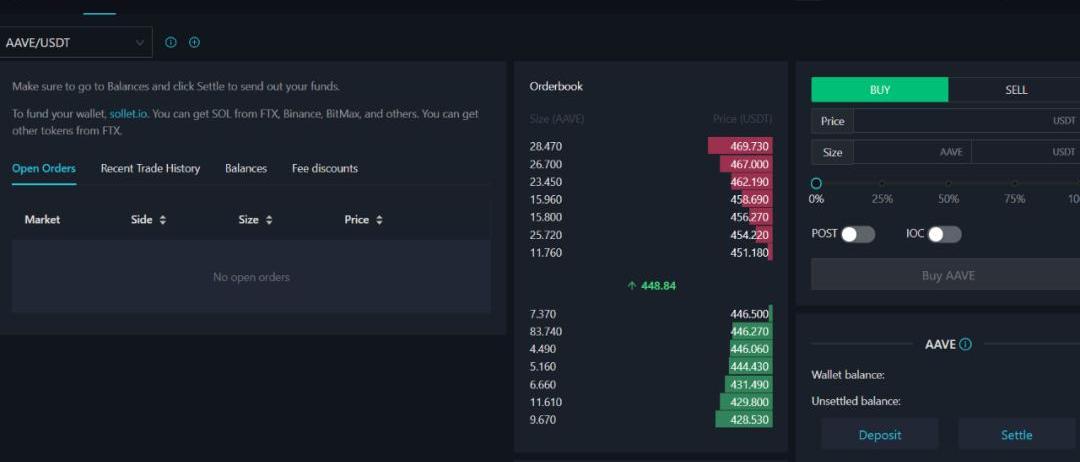The height and width of the screenshot is (462, 1080).
Task: Open the Balances tab
Action: click(x=246, y=168)
